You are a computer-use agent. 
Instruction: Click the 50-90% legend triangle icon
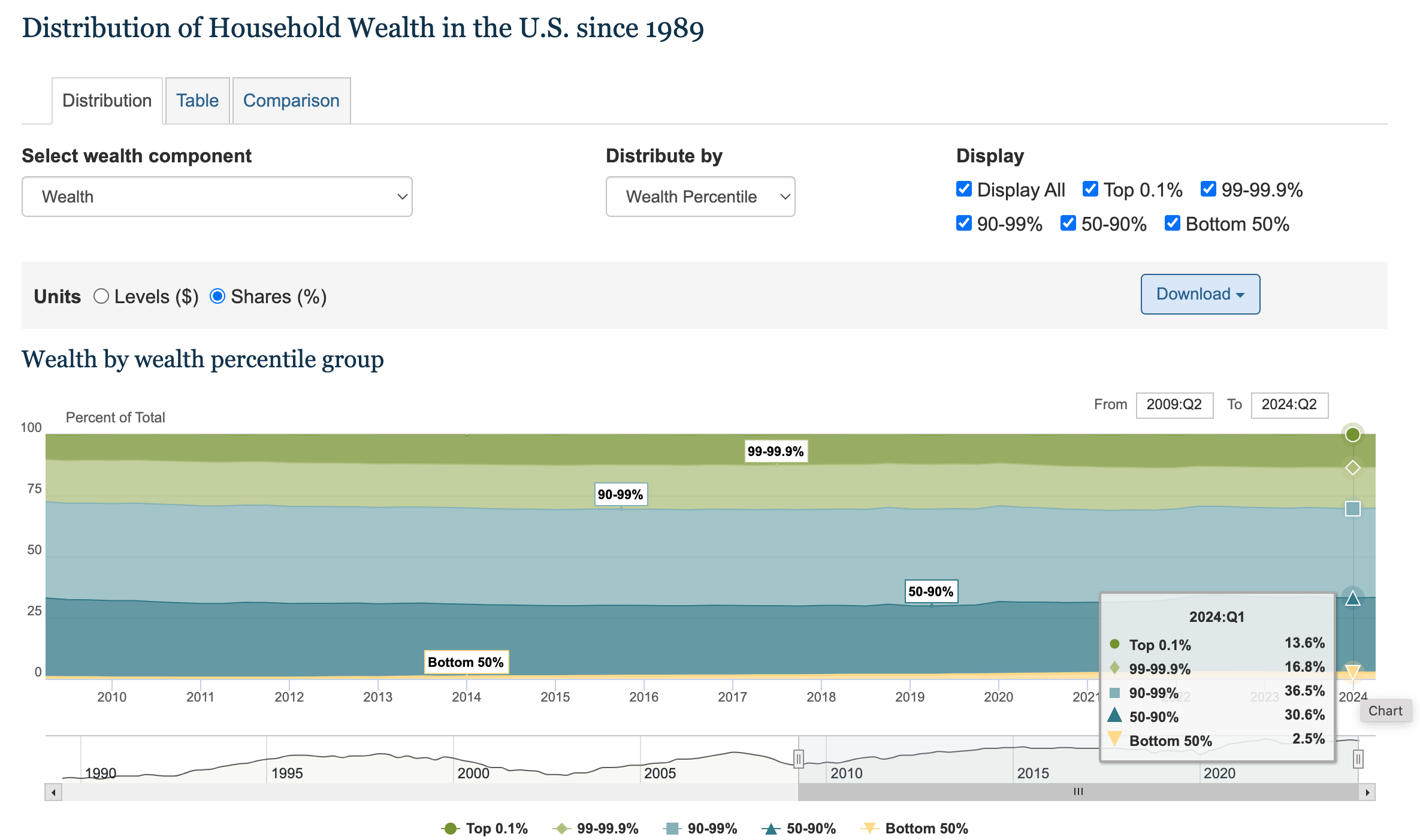click(x=771, y=829)
